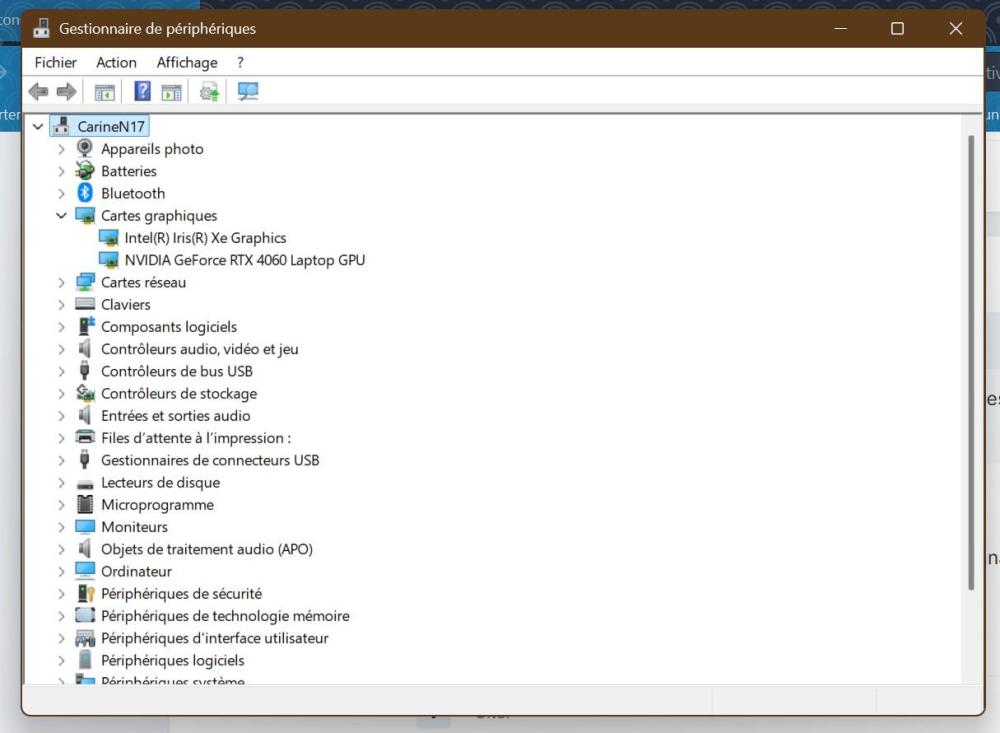Click the Bluetooth category icon
1000x733 pixels.
[85, 193]
